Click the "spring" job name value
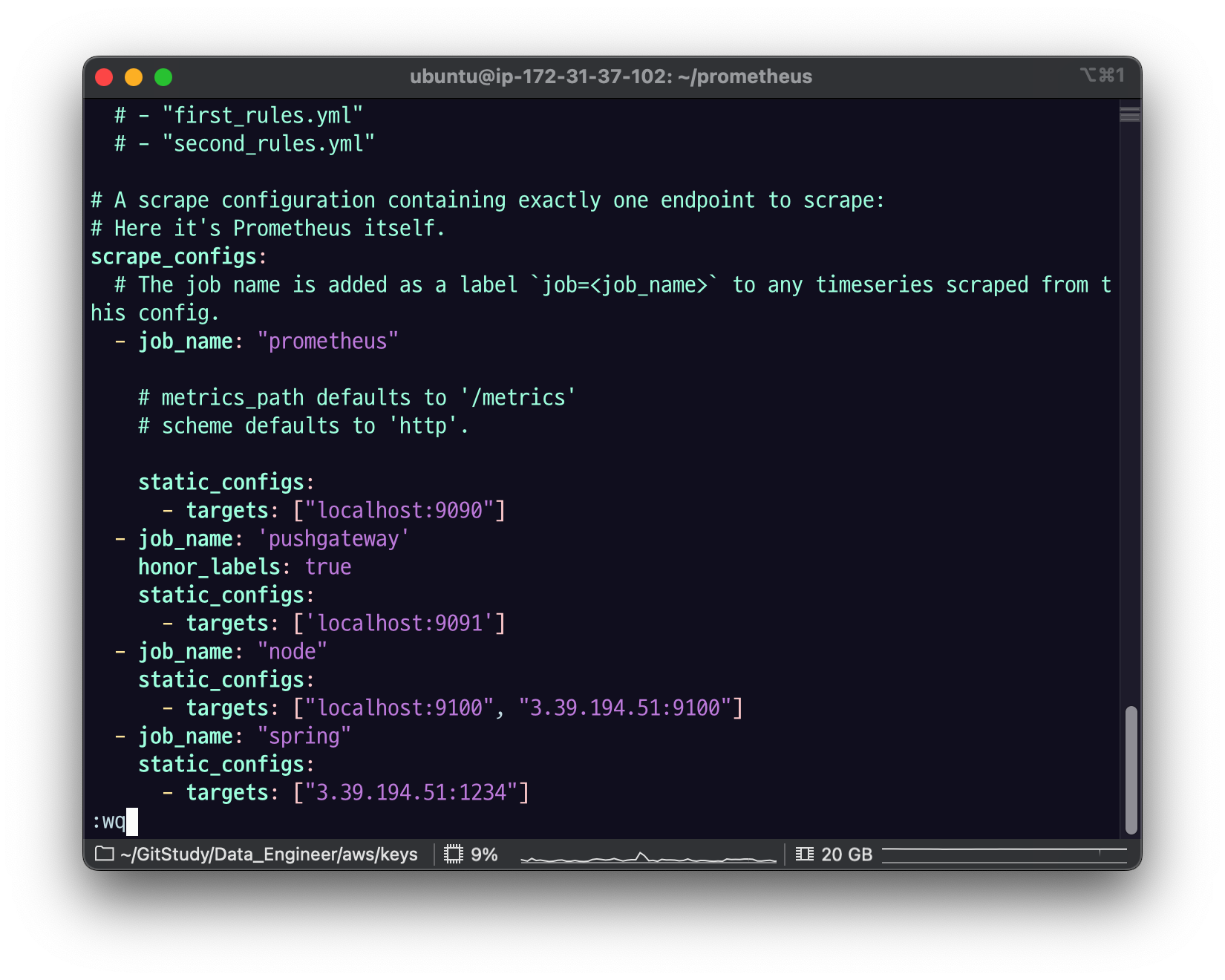The image size is (1225, 980). 304,736
